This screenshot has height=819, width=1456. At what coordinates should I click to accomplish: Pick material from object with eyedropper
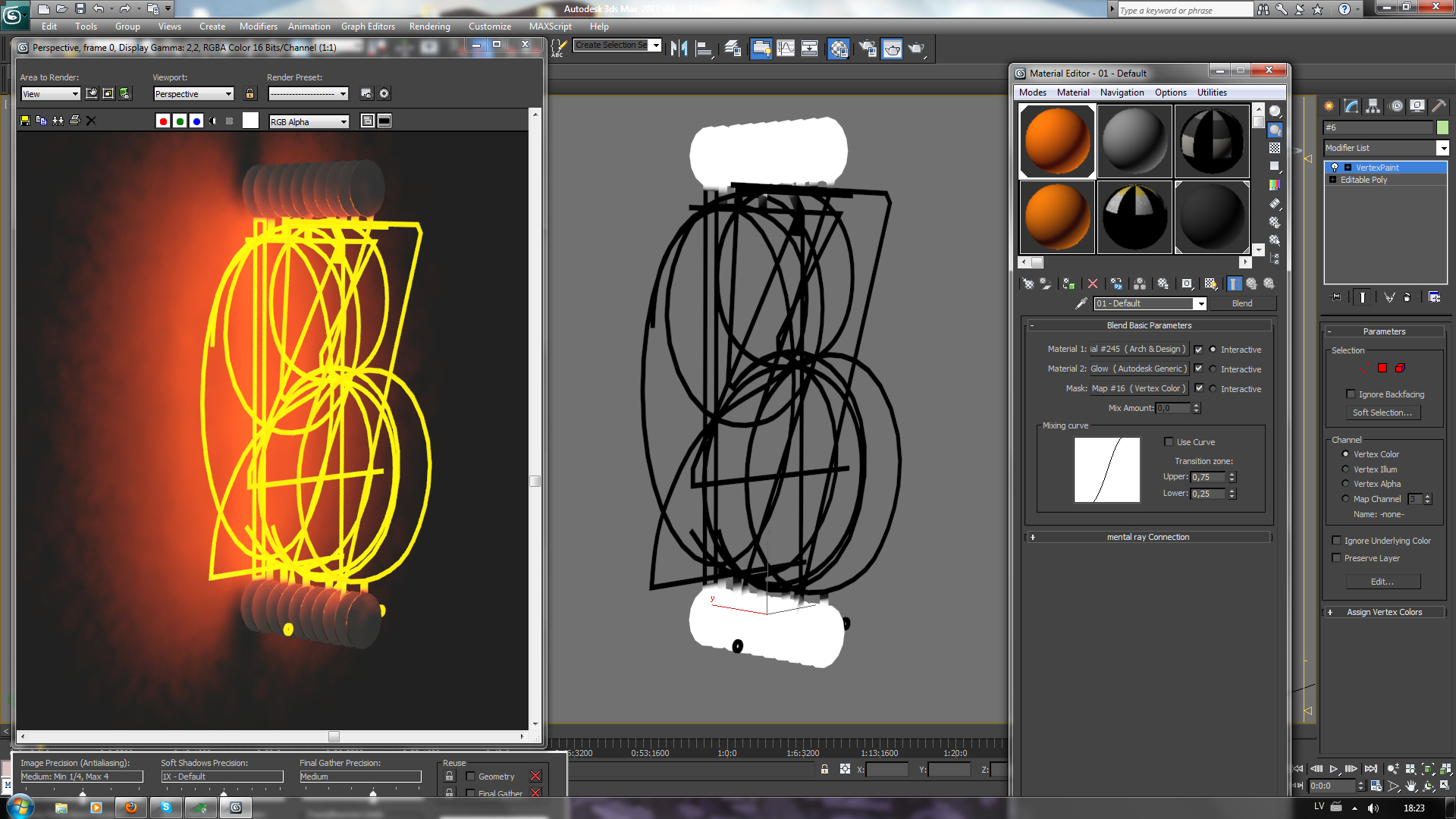pos(1081,303)
